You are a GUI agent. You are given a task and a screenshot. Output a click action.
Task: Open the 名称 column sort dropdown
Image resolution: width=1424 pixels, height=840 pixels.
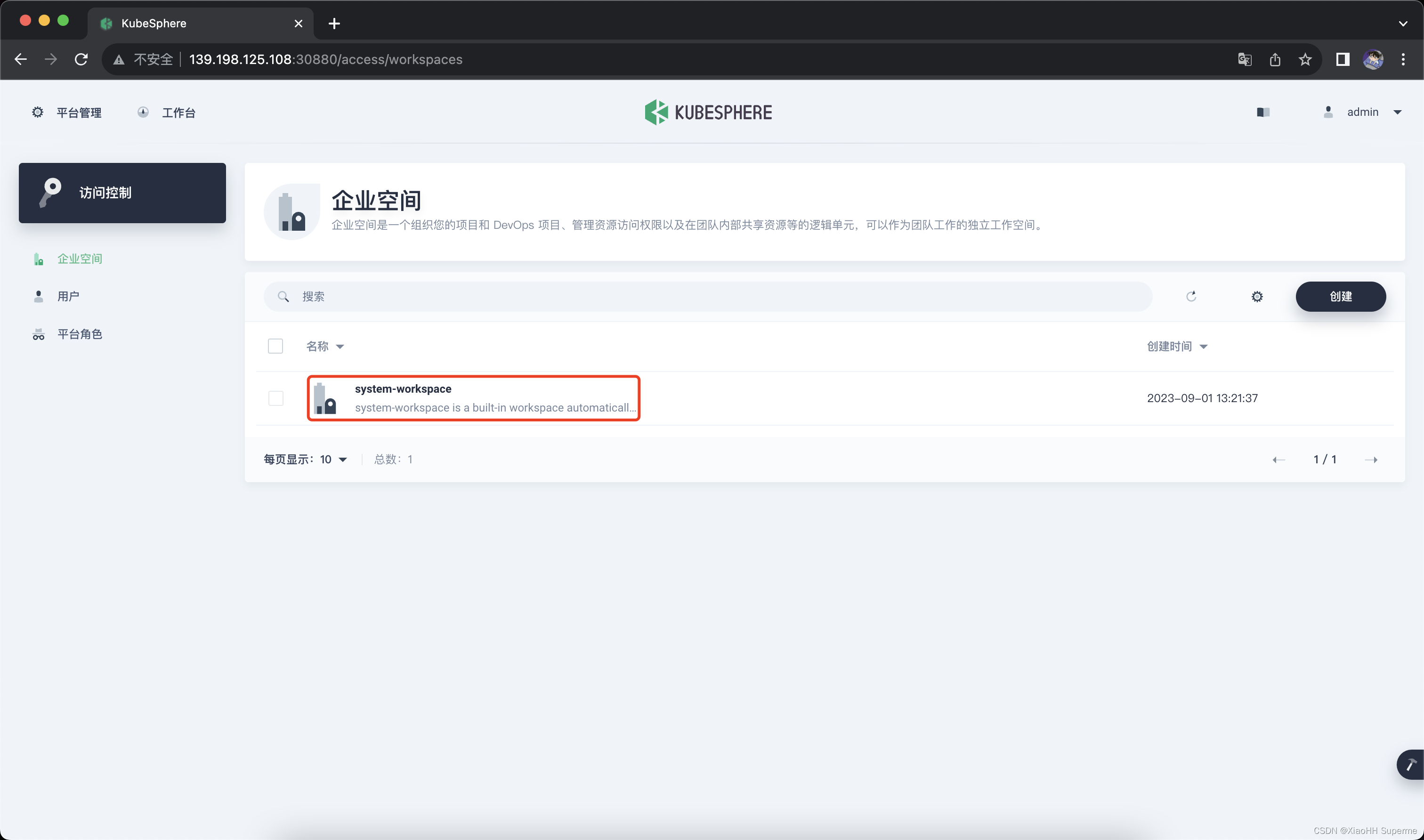(x=324, y=346)
